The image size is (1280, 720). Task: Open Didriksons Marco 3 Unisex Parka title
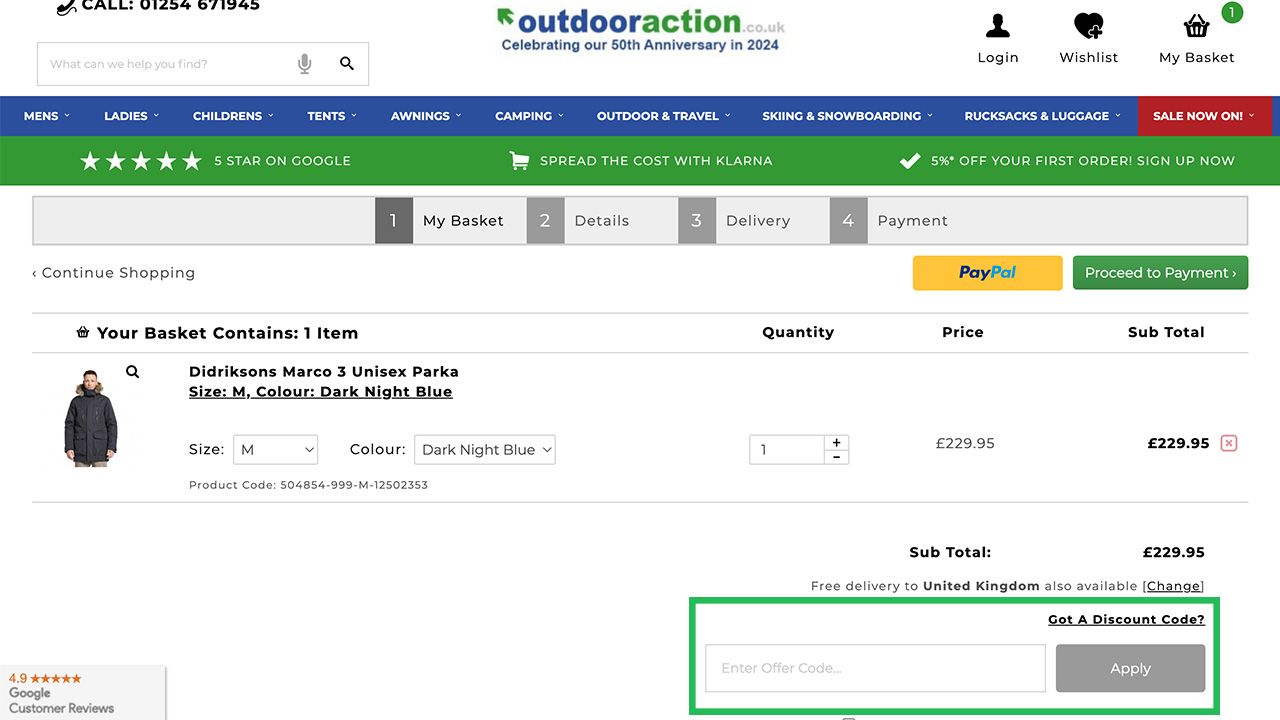(324, 372)
